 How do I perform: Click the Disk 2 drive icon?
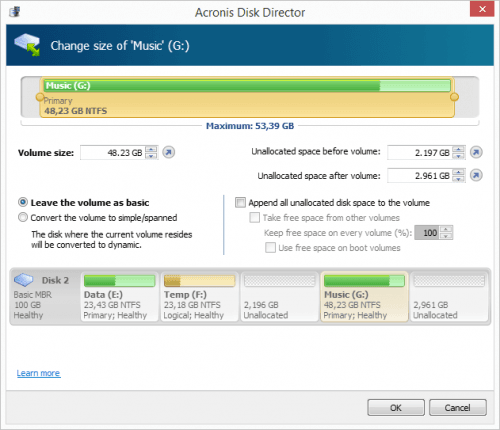tap(23, 280)
